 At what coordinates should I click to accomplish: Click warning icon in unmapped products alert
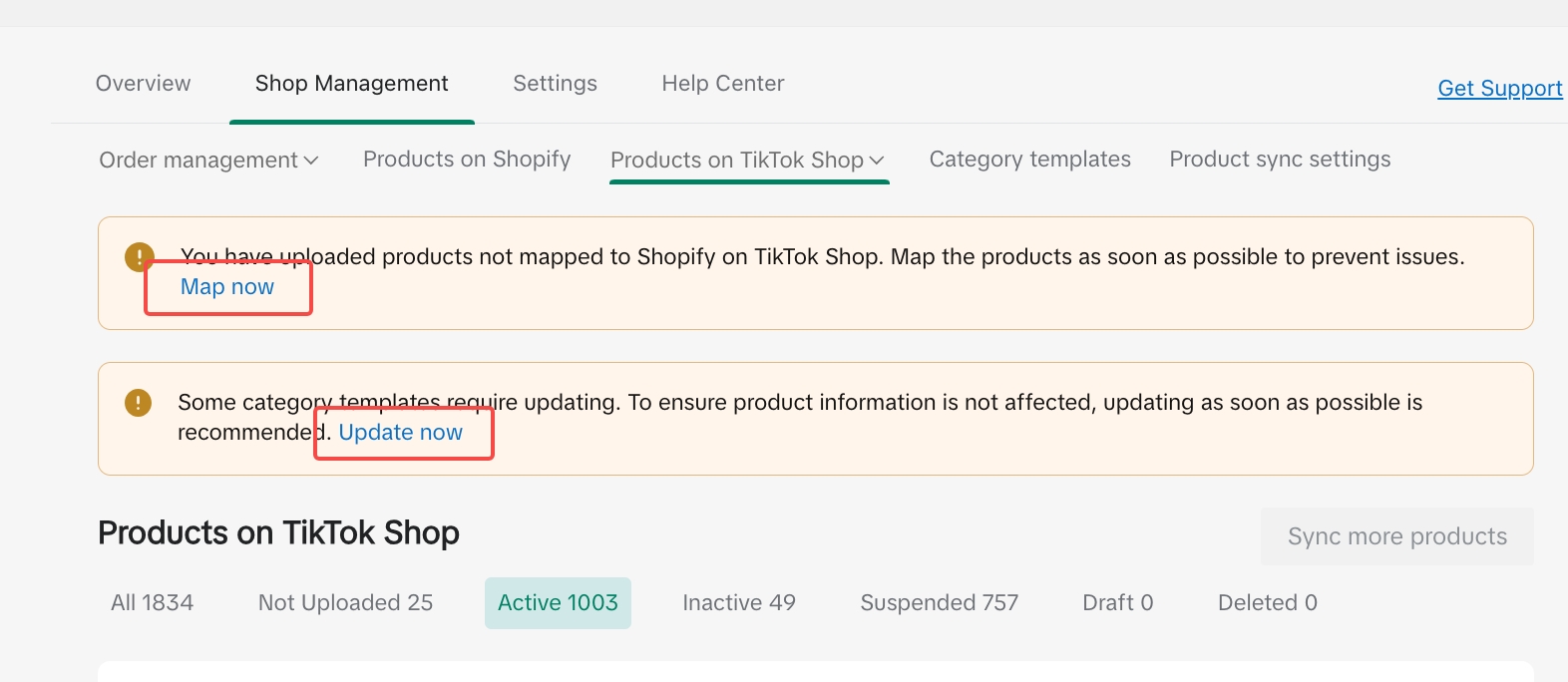(x=139, y=257)
